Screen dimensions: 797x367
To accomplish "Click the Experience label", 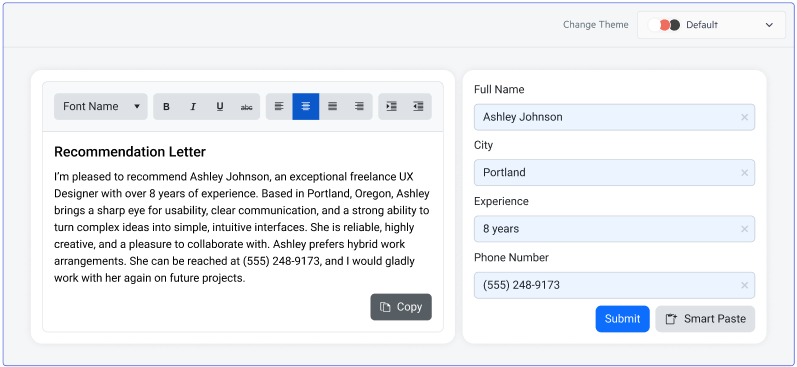I will click(501, 202).
